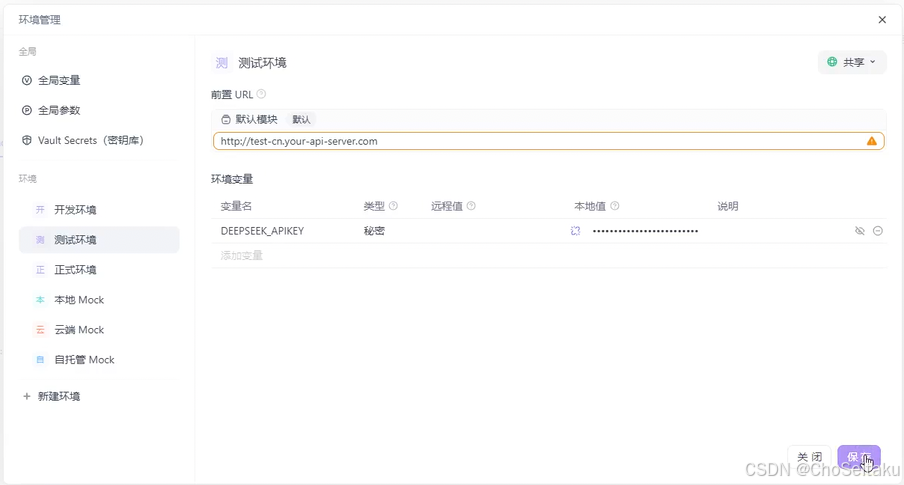This screenshot has height=485, width=904.
Task: Close the 环境管理 dialog with X
Action: [882, 20]
